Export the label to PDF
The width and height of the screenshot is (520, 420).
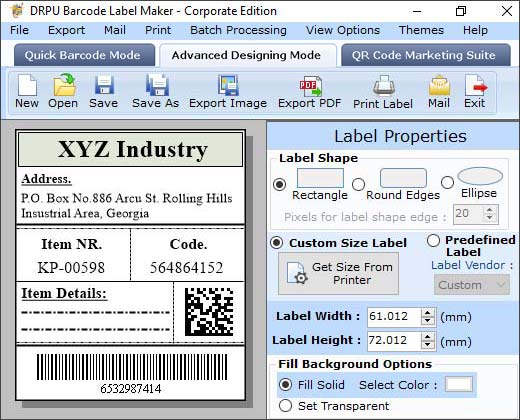(310, 92)
